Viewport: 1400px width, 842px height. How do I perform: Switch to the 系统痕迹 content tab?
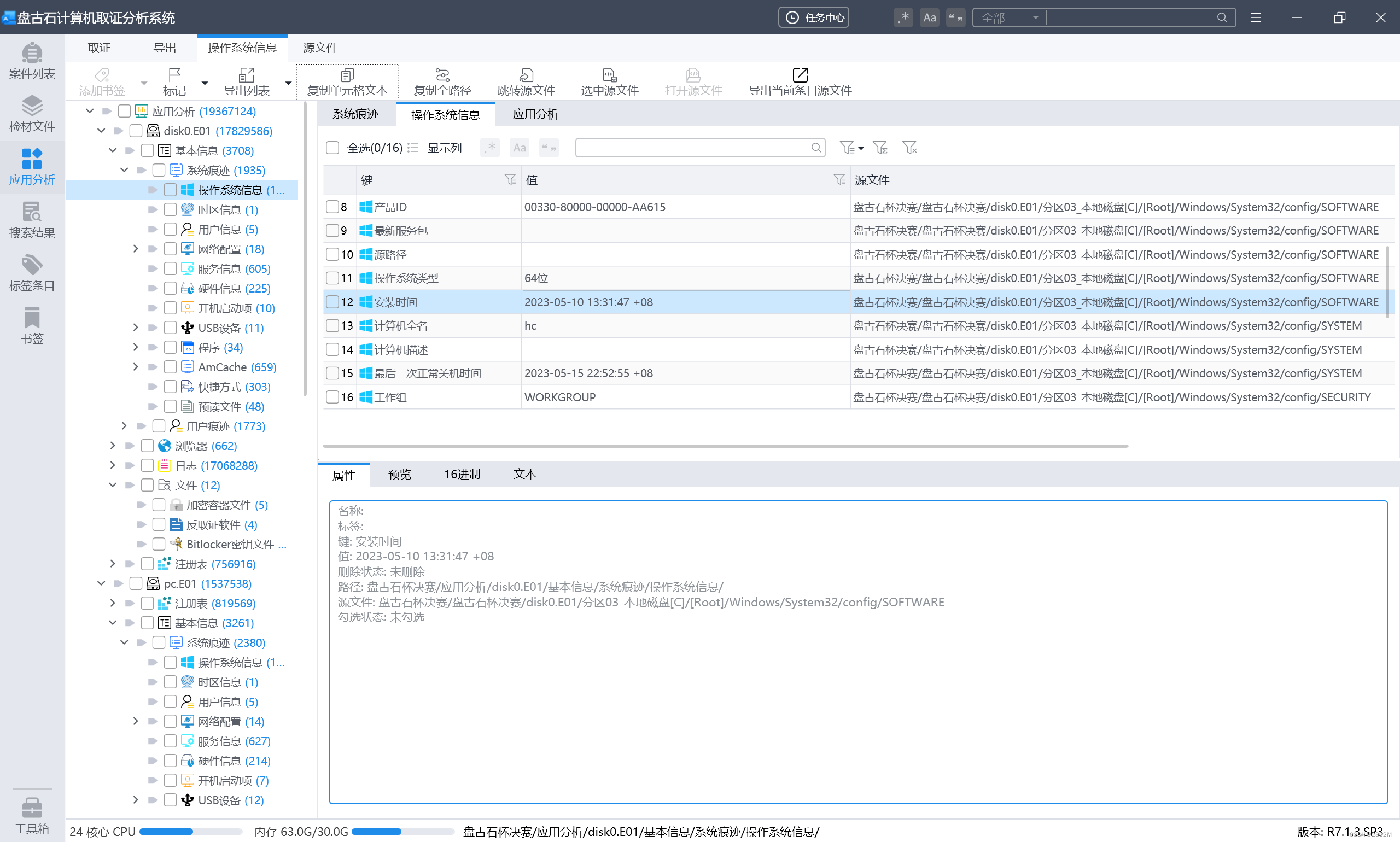(355, 114)
